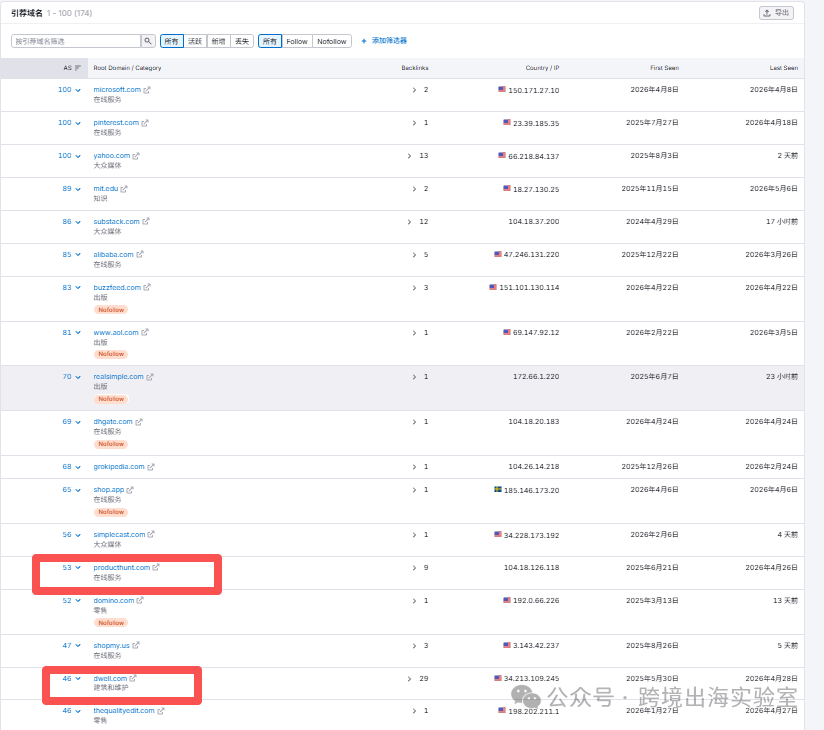Click the plus icon to add filter
The width and height of the screenshot is (824, 730).
[364, 41]
